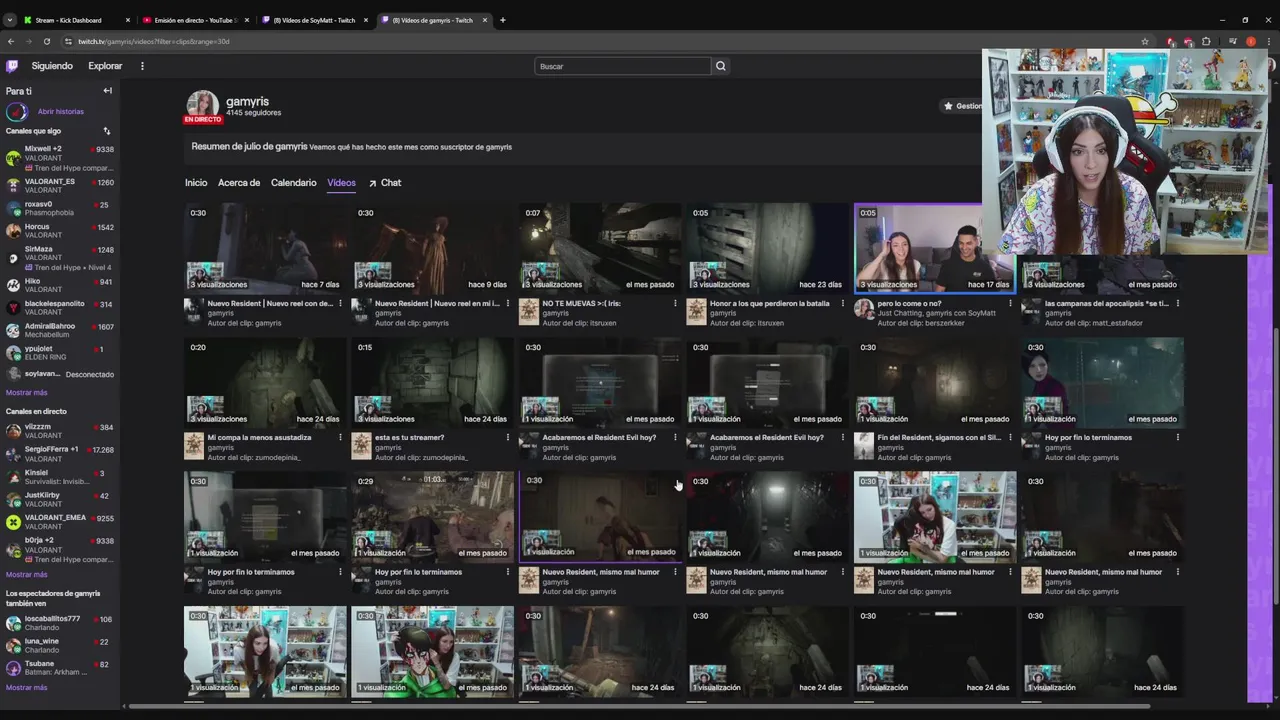The image size is (1280, 720).
Task: Click the sort icon next to Canales que sigo
Action: [x=106, y=131]
